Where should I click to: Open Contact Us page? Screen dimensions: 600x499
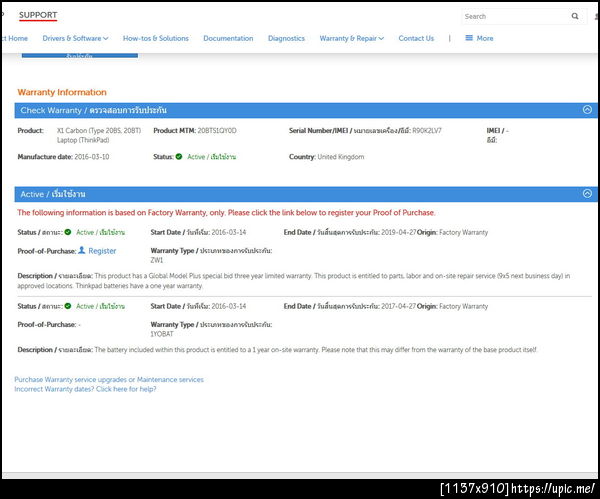[416, 38]
